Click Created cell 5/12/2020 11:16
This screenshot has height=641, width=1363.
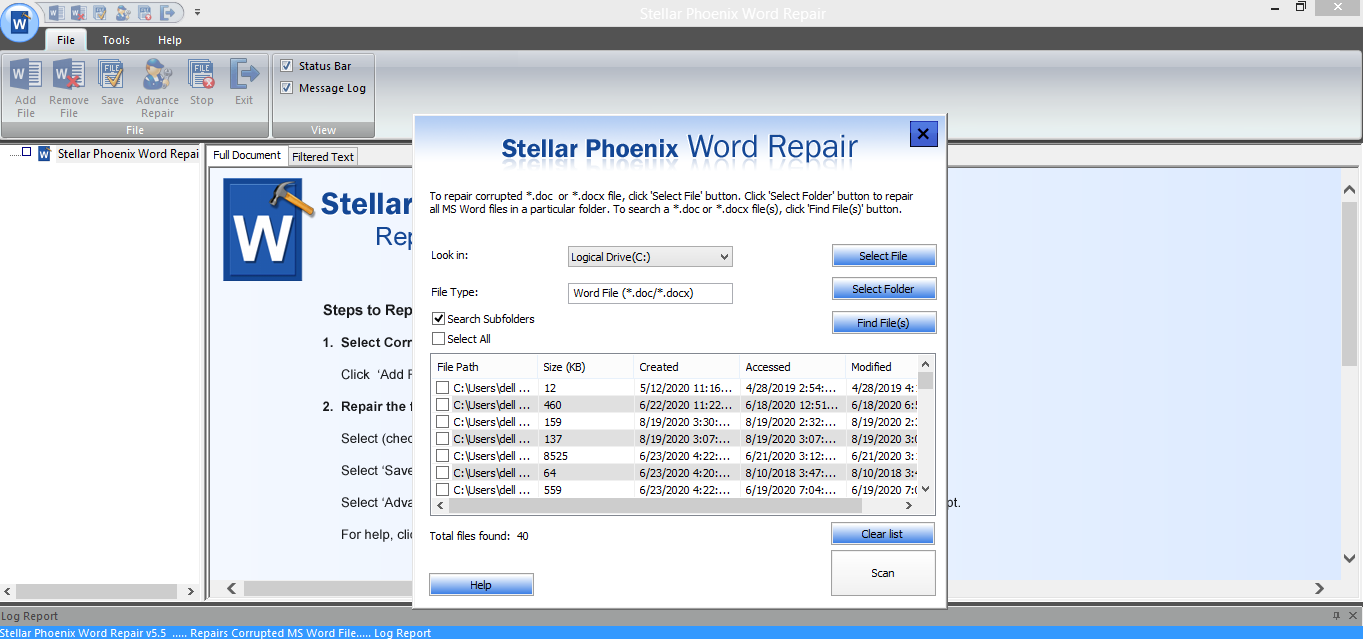click(x=687, y=388)
